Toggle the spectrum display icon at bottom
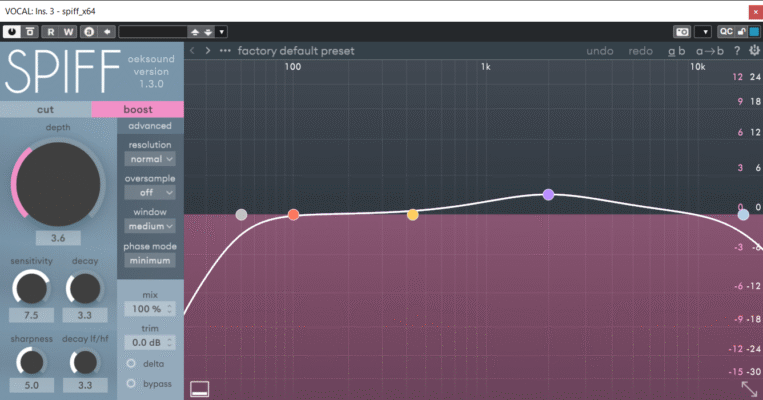Image resolution: width=763 pixels, height=400 pixels. 200,388
